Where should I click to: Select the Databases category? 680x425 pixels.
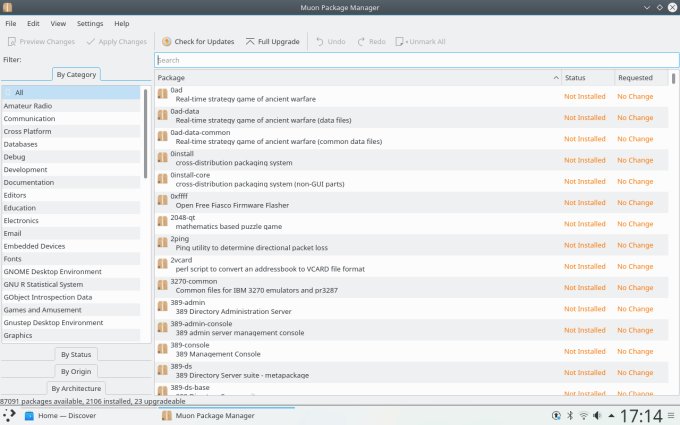(71, 144)
